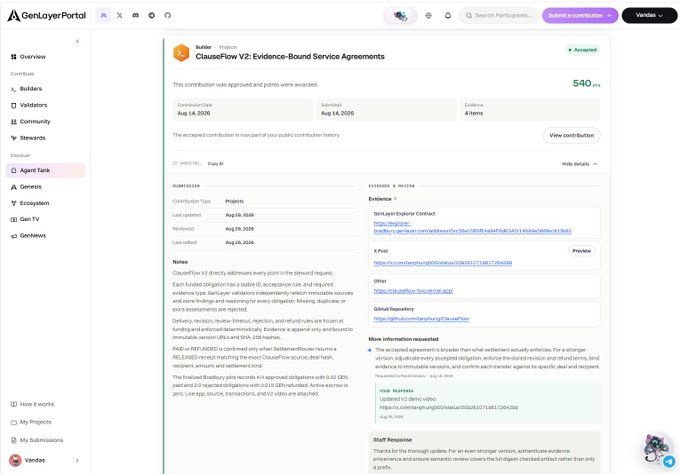Open the home icon in top bar
The image size is (680, 474).
point(103,16)
